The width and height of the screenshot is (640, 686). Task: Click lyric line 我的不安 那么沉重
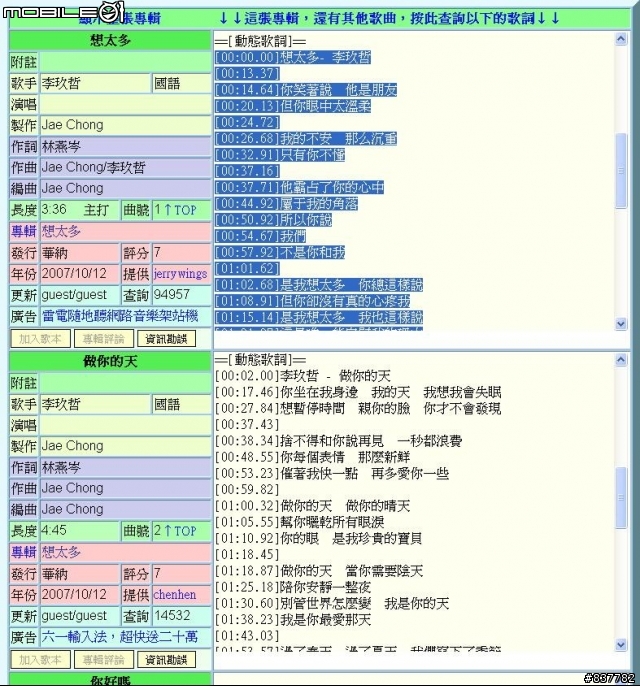click(x=339, y=139)
